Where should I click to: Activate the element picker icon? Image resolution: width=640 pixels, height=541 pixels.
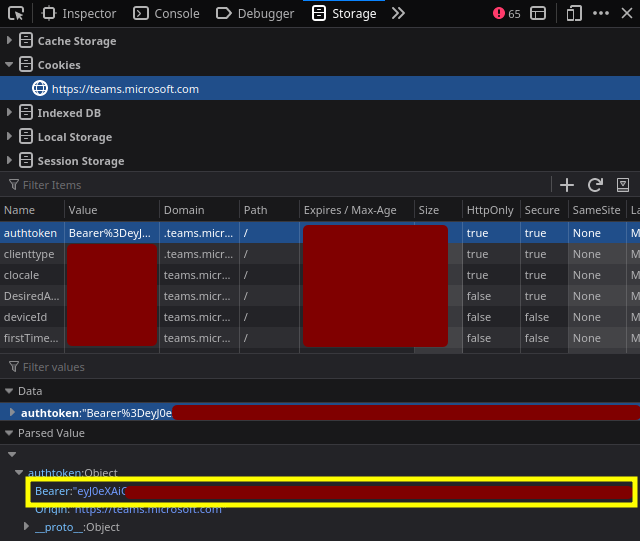16,13
